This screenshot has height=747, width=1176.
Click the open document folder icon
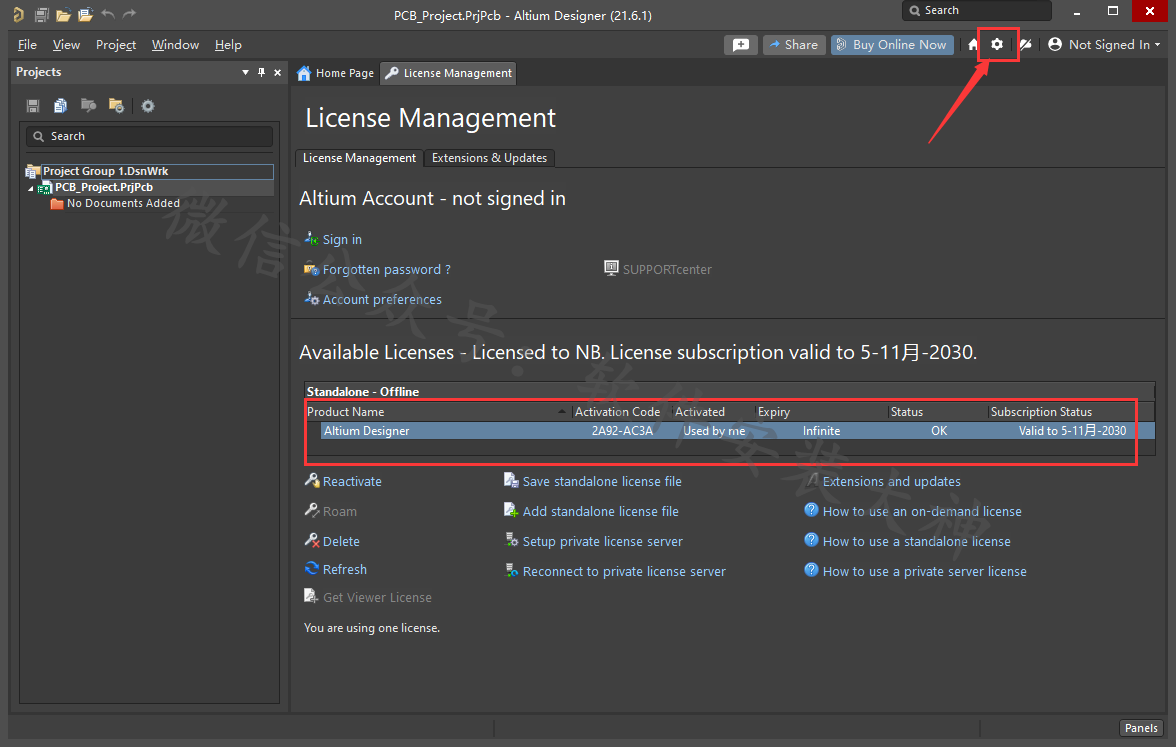[x=86, y=14]
